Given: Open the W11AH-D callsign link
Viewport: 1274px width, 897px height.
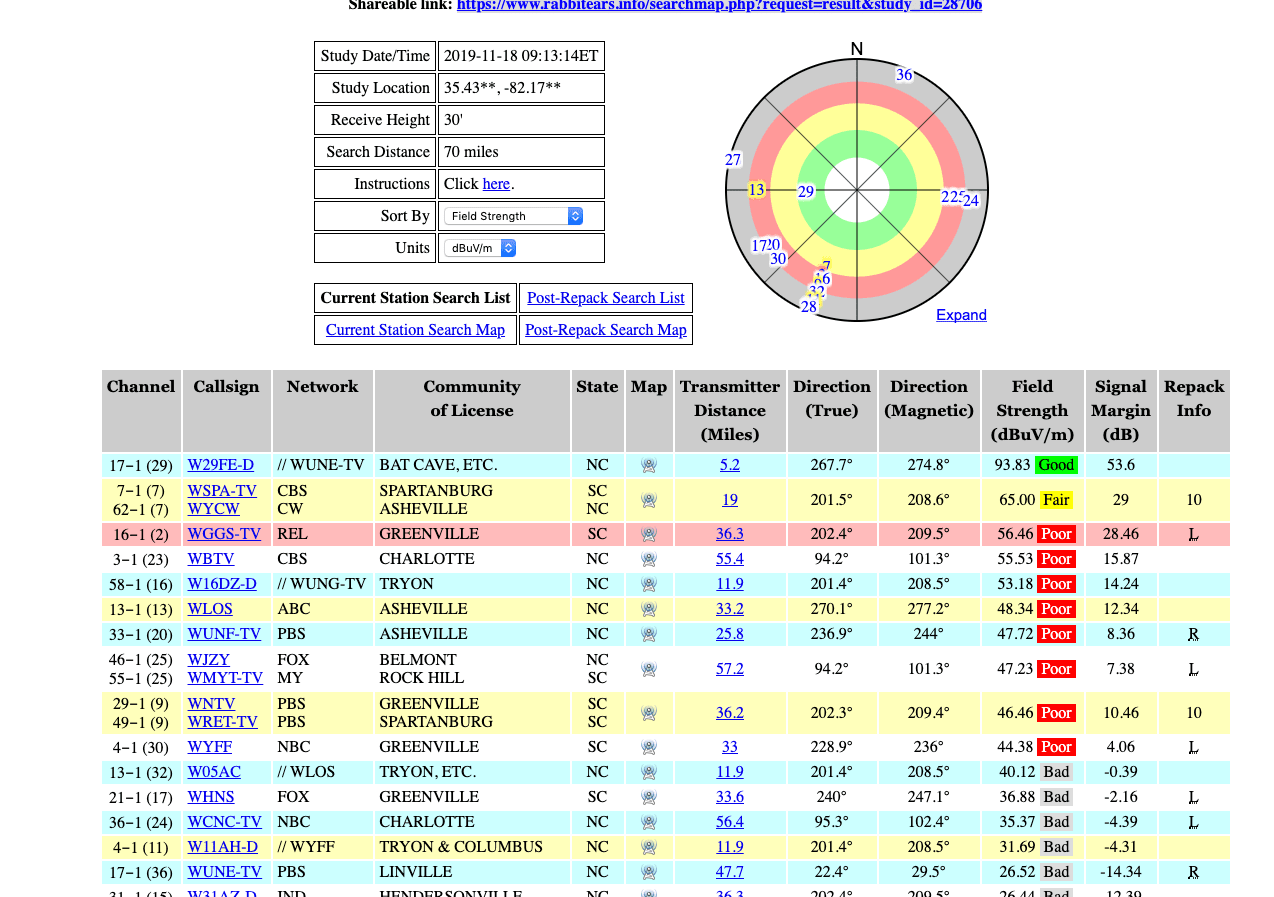Looking at the screenshot, I should click(223, 847).
